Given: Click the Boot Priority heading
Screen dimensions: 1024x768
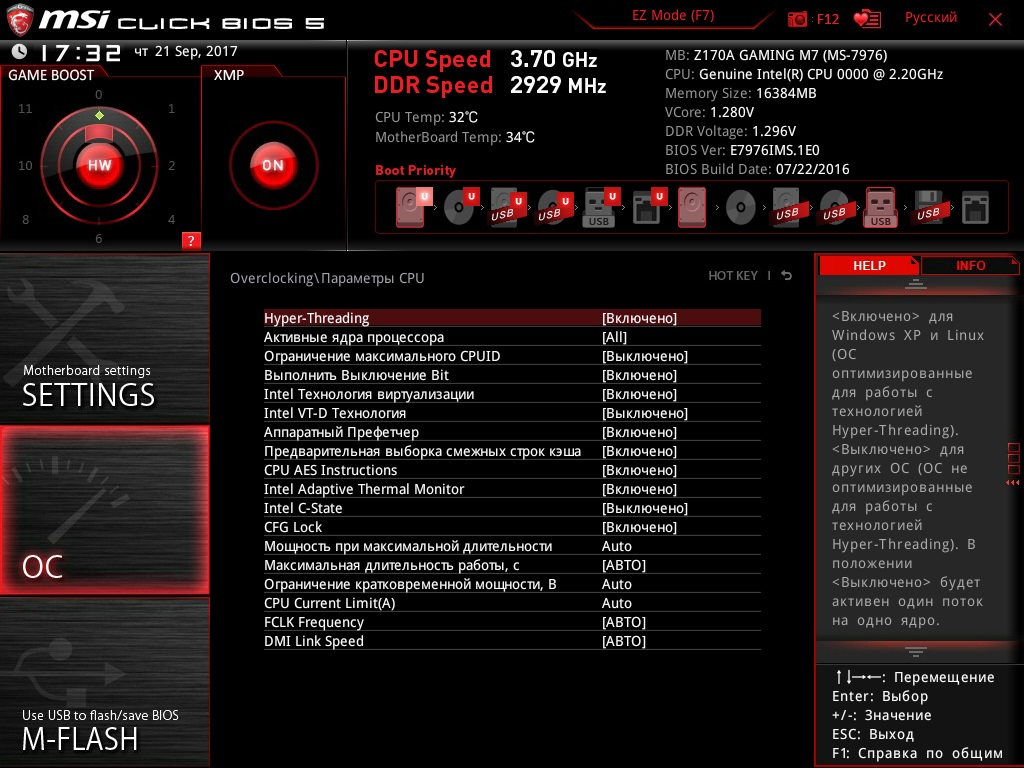Looking at the screenshot, I should [x=415, y=170].
